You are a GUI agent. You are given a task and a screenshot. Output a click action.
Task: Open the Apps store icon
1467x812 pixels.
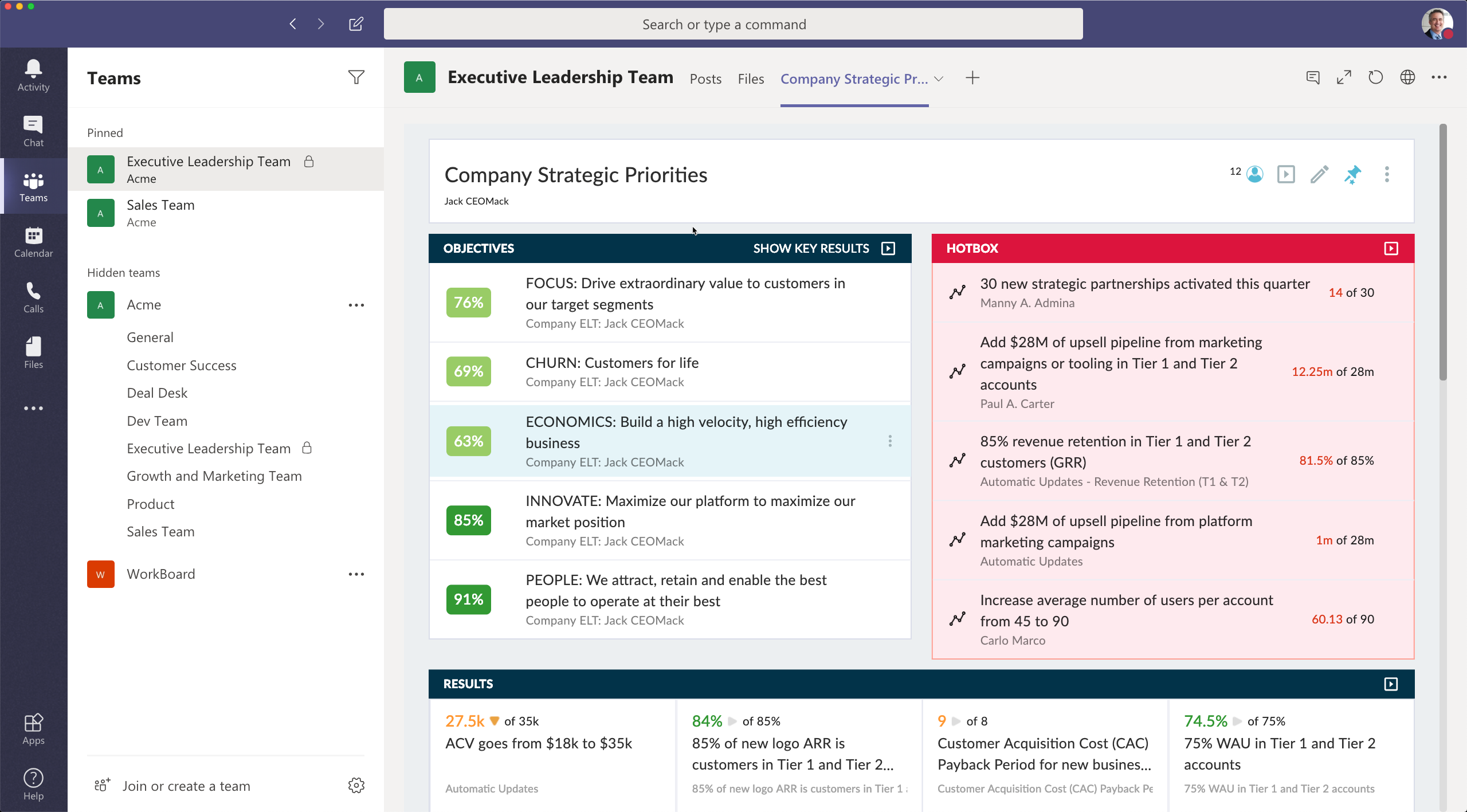click(x=33, y=729)
